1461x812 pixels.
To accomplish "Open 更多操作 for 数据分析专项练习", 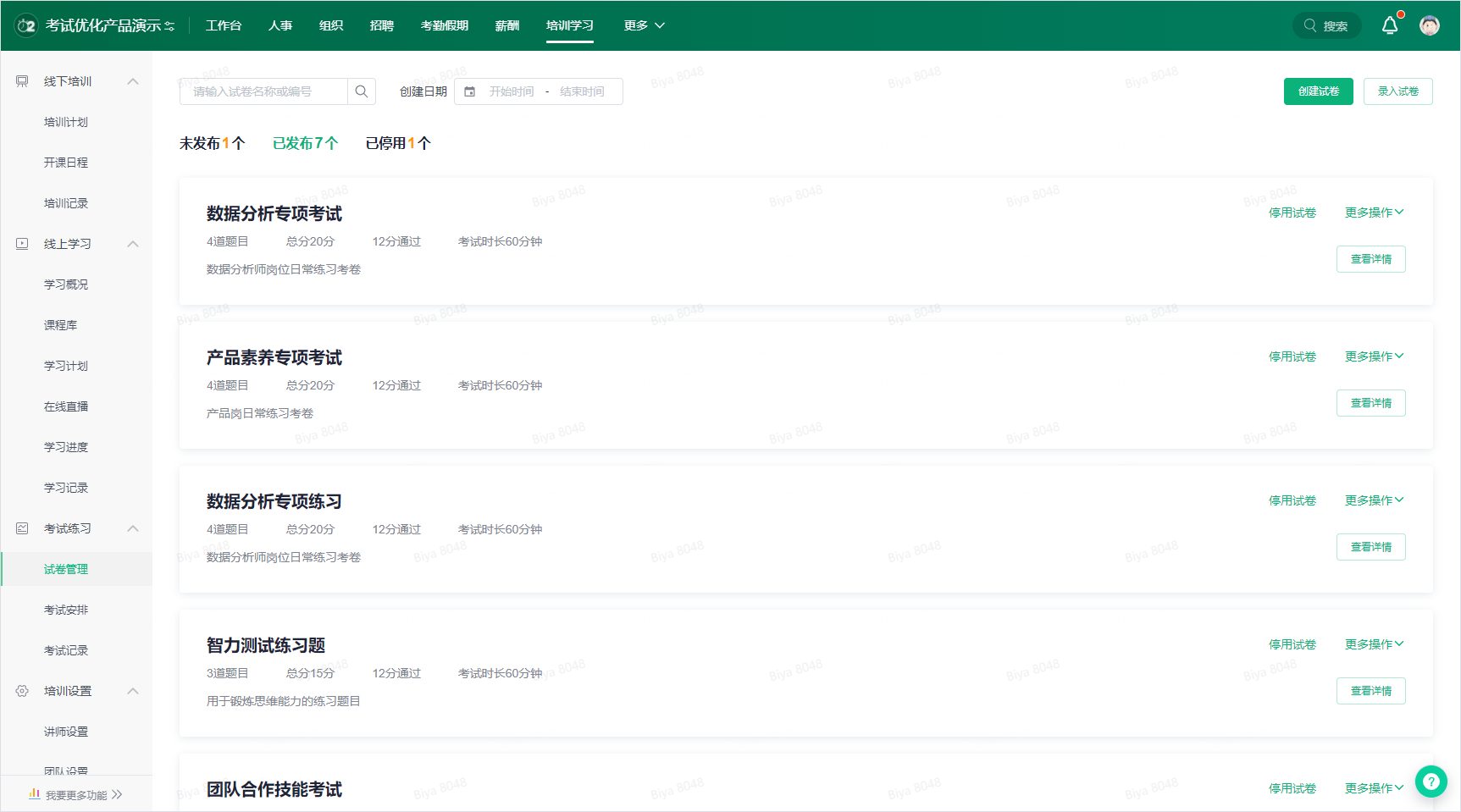I will pyautogui.click(x=1375, y=500).
